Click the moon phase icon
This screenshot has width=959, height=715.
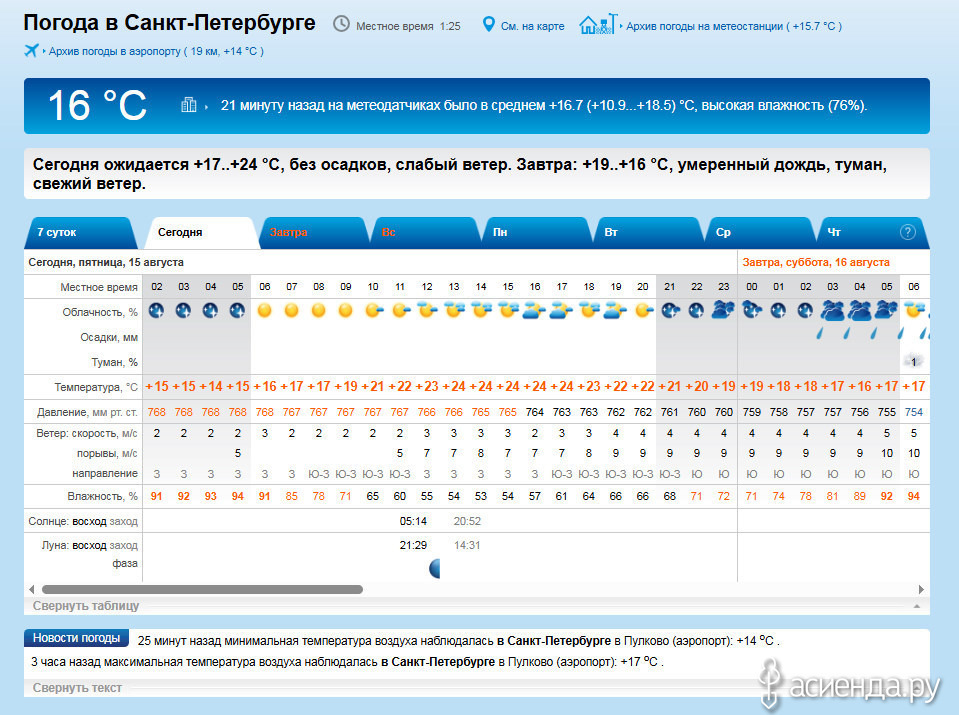click(x=435, y=569)
